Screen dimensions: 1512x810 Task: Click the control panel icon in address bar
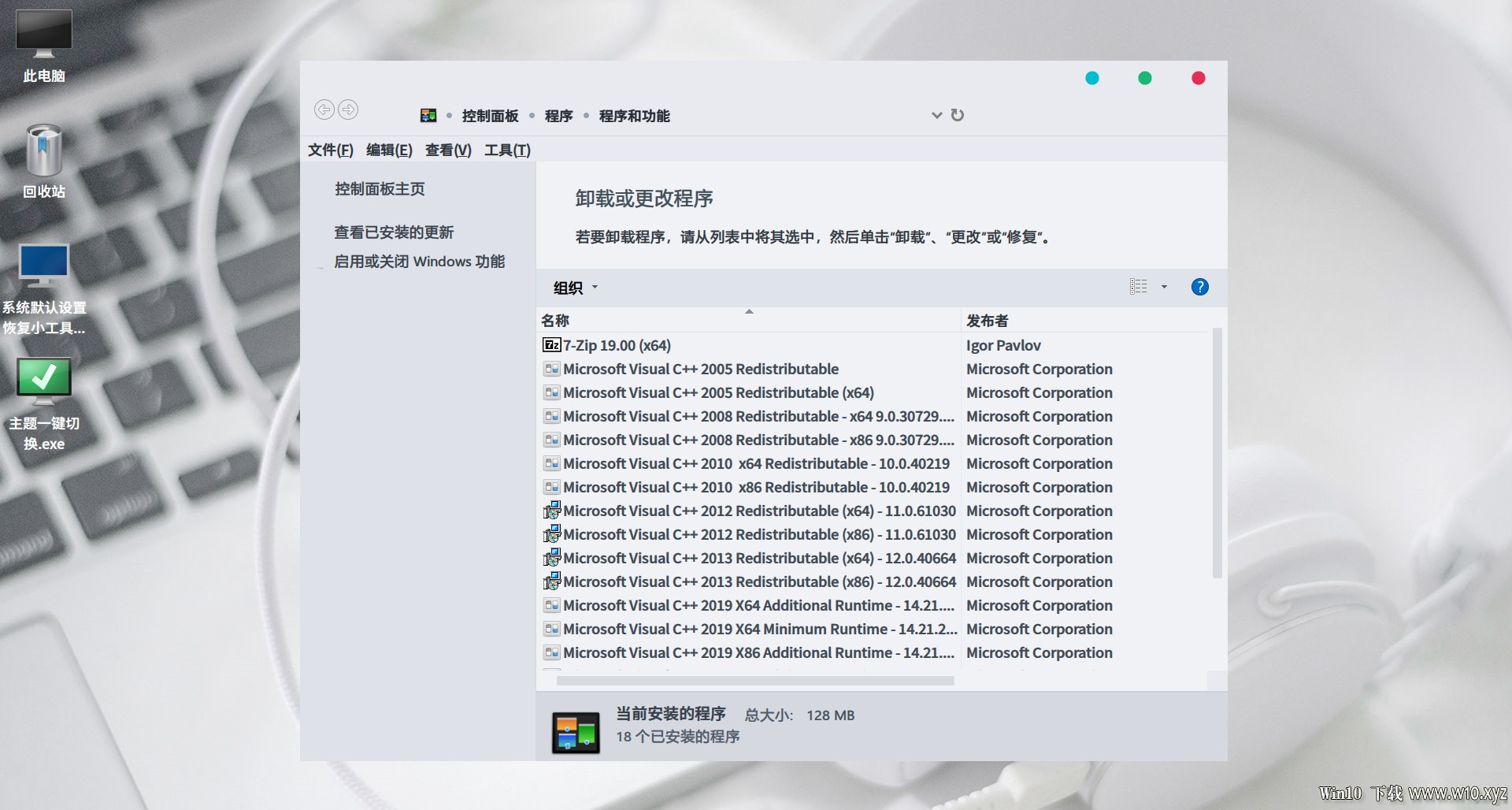(x=428, y=116)
